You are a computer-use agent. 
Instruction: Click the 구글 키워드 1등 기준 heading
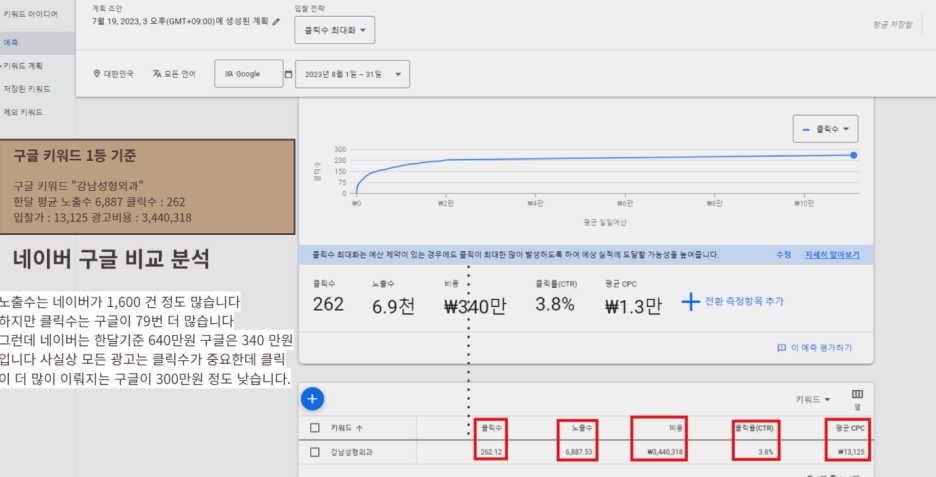[75, 156]
